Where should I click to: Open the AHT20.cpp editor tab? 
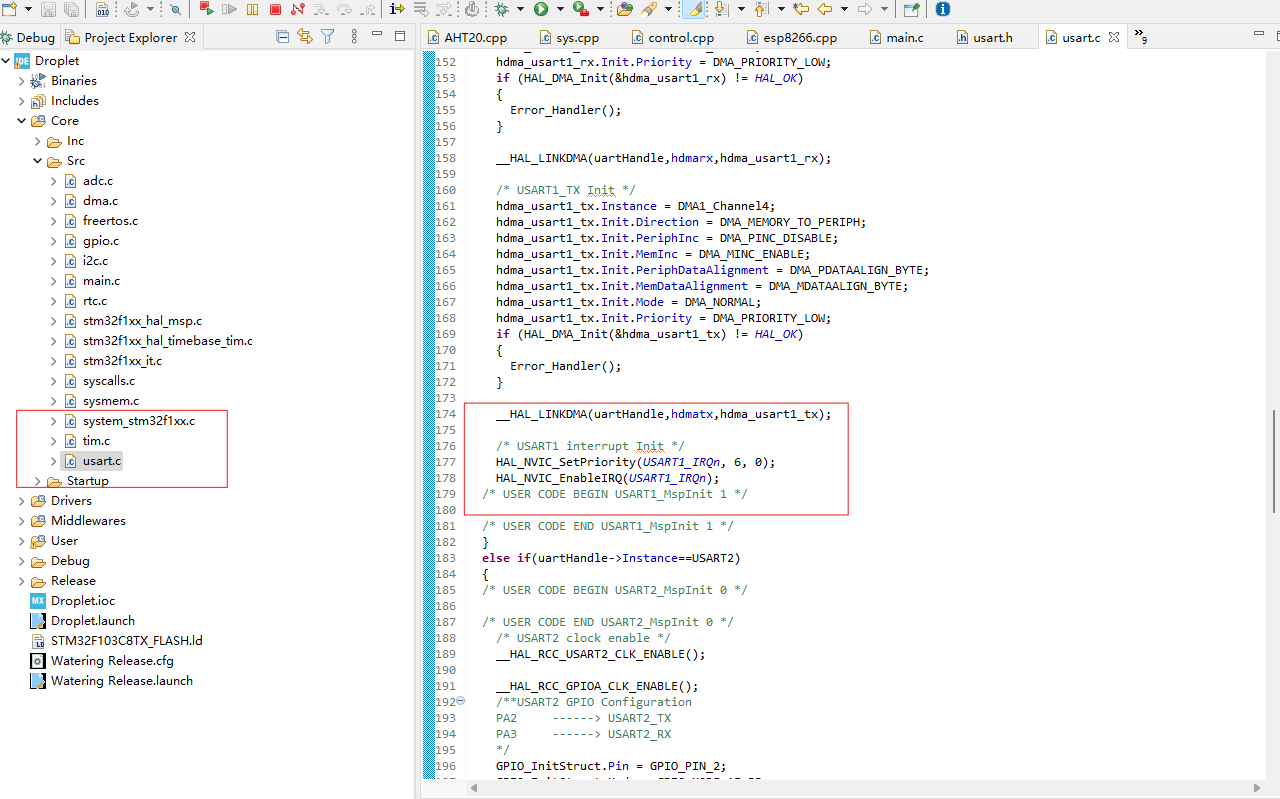468,37
